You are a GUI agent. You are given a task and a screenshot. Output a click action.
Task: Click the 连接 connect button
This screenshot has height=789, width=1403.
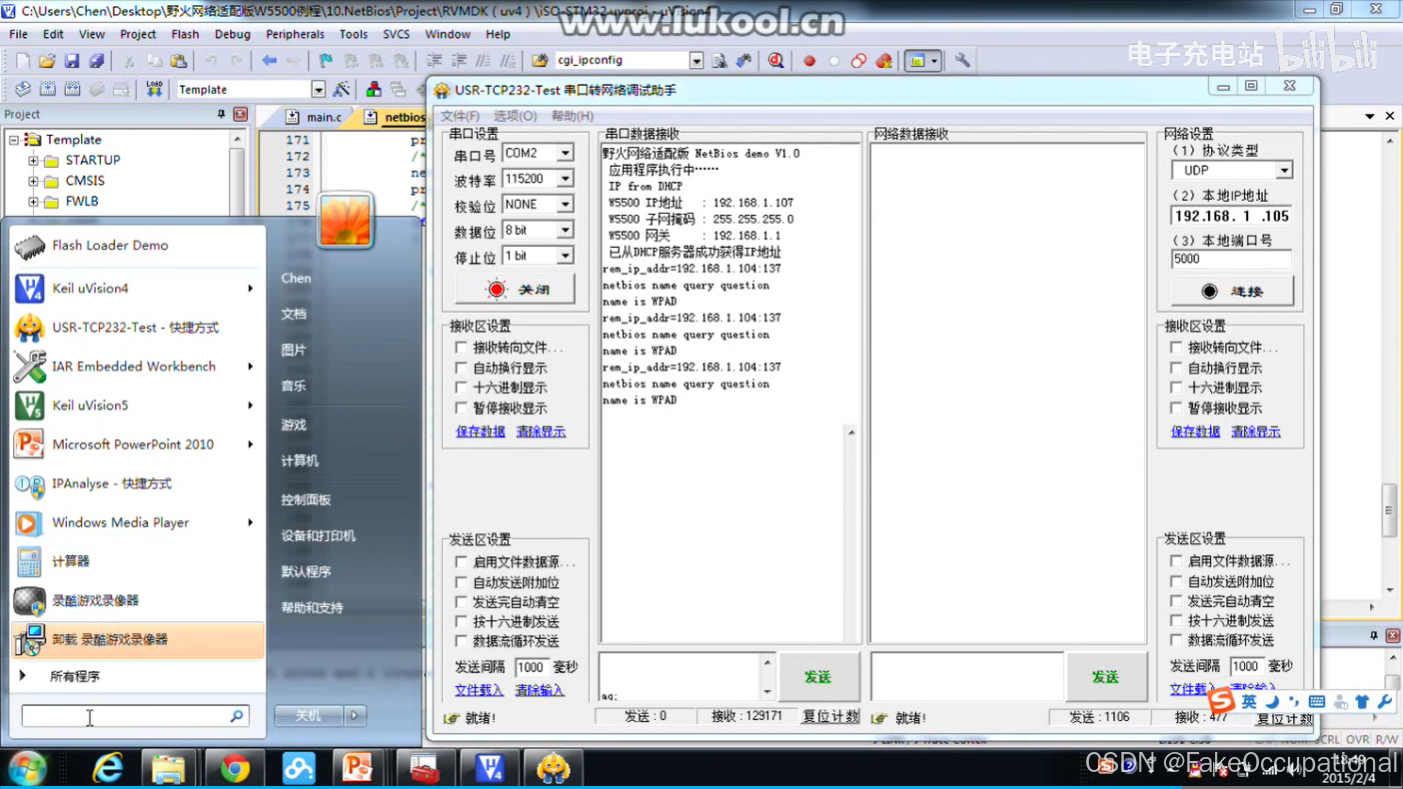(1232, 291)
